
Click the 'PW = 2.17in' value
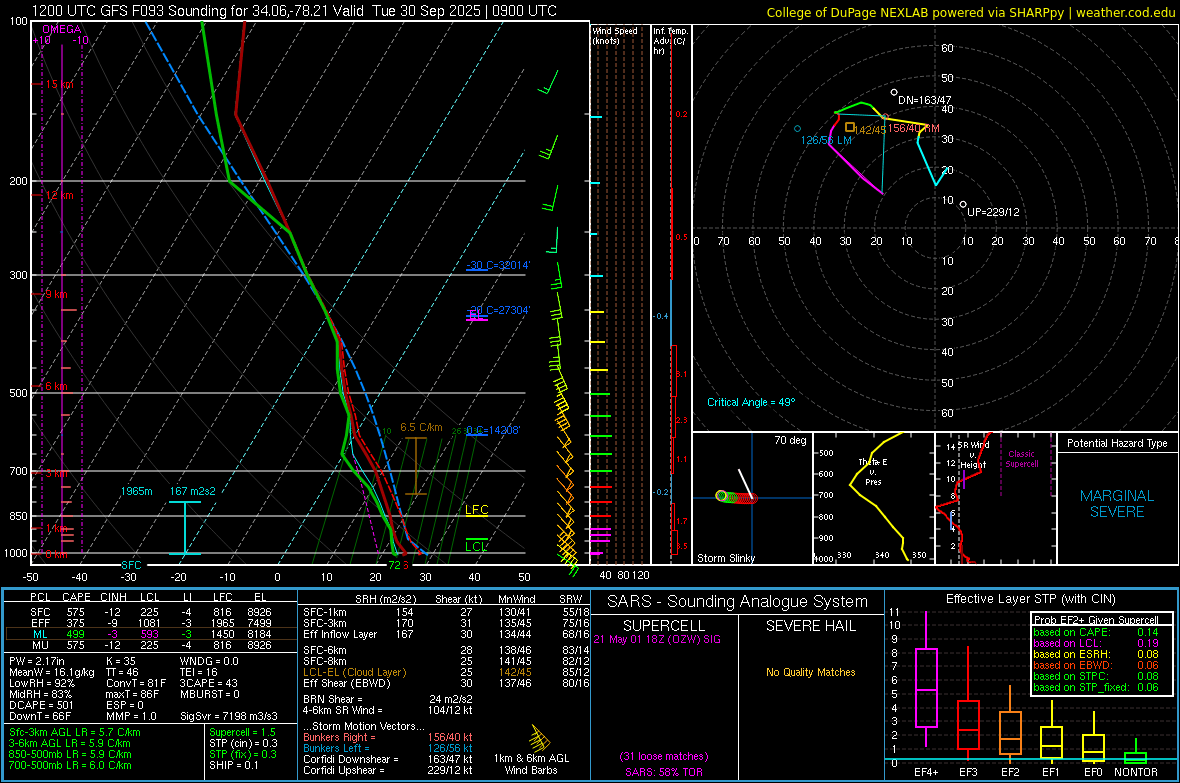(37, 661)
